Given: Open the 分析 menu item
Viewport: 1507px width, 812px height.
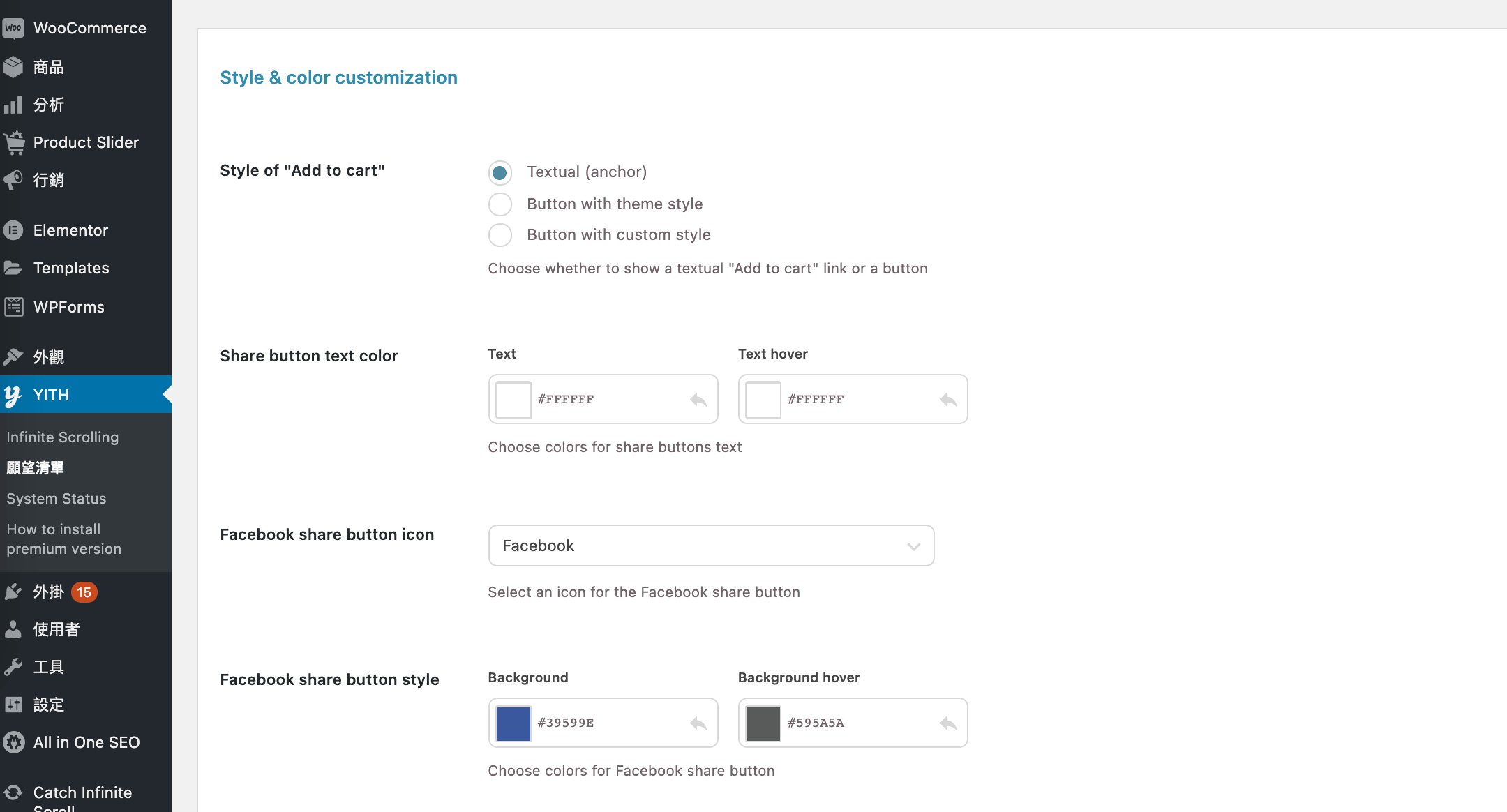Looking at the screenshot, I should 49,105.
